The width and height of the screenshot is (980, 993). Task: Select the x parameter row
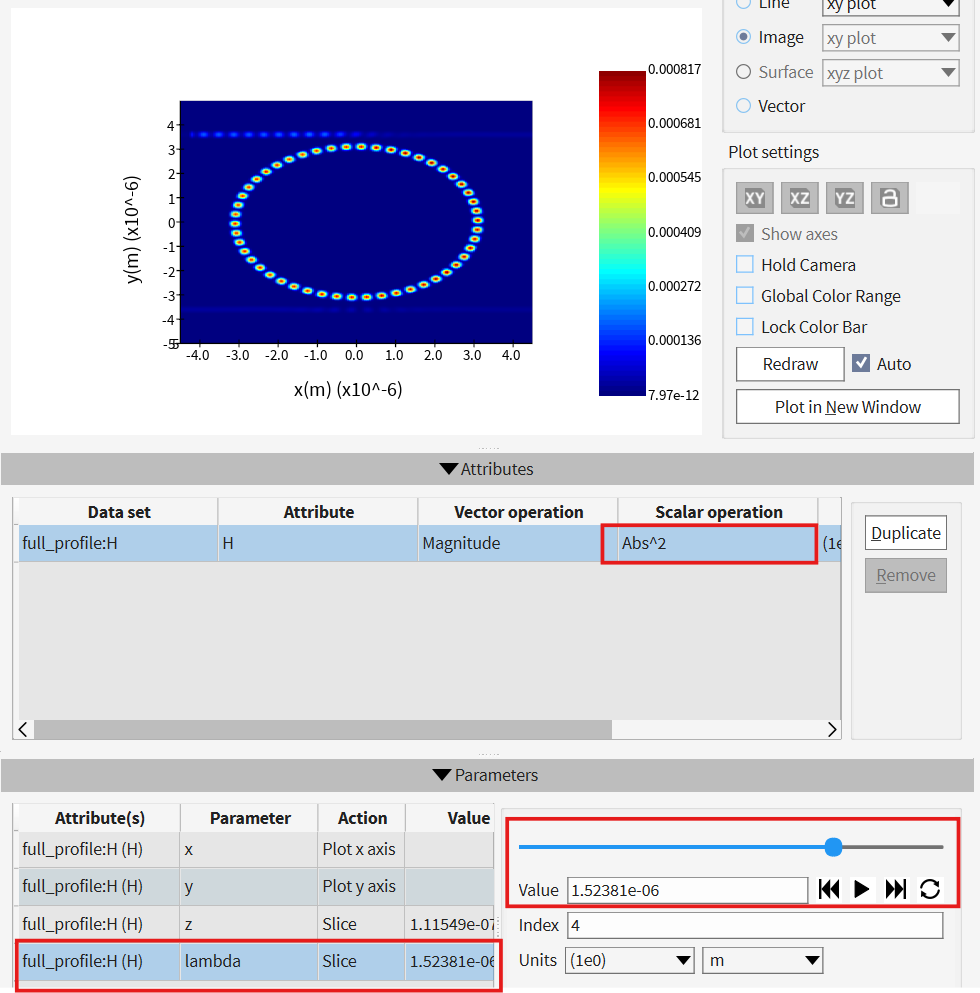click(256, 849)
